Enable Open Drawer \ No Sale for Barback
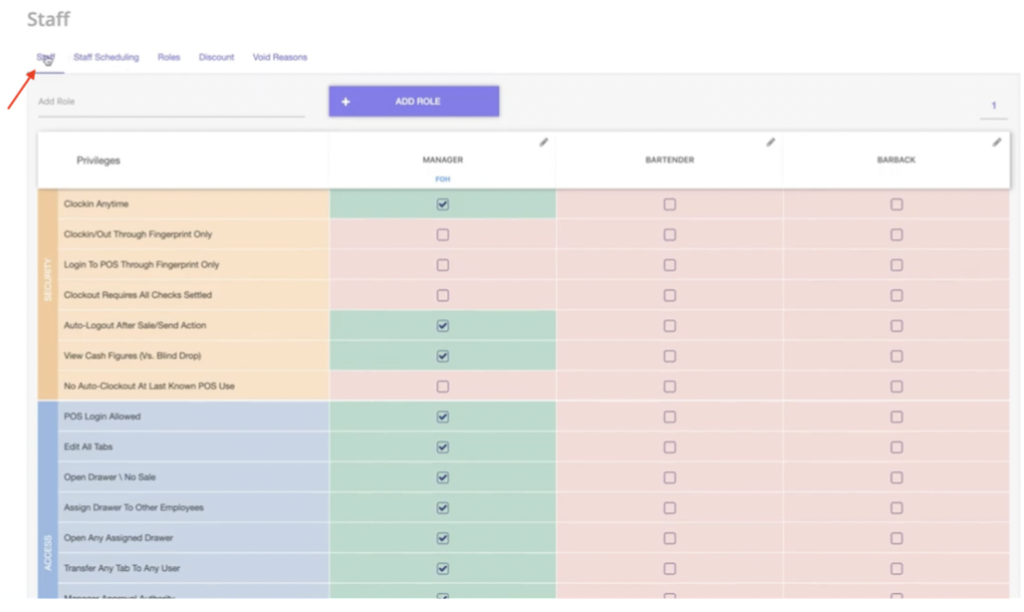The image size is (1024, 612). [896, 477]
